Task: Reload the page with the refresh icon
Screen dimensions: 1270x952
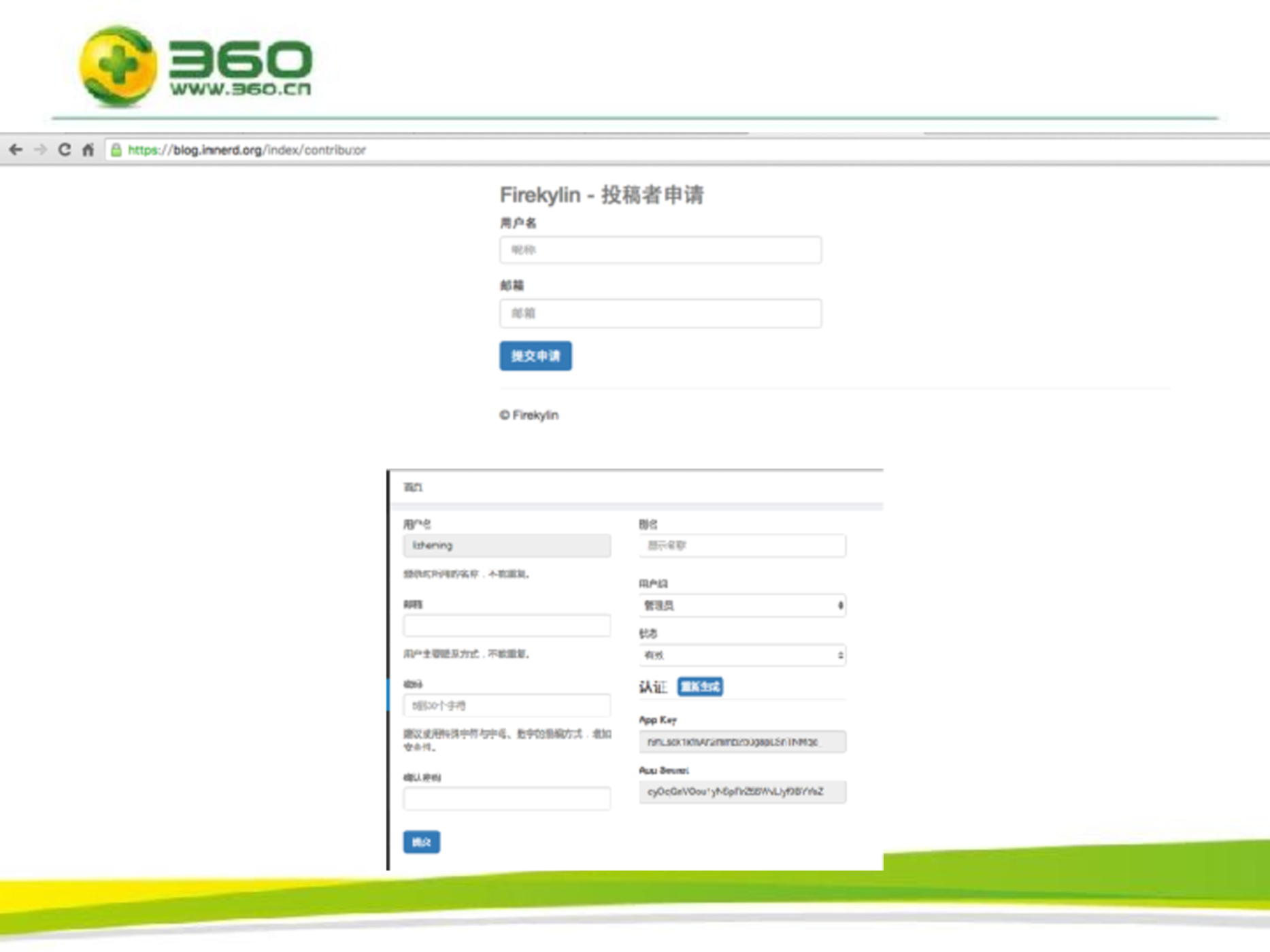Action: click(65, 150)
